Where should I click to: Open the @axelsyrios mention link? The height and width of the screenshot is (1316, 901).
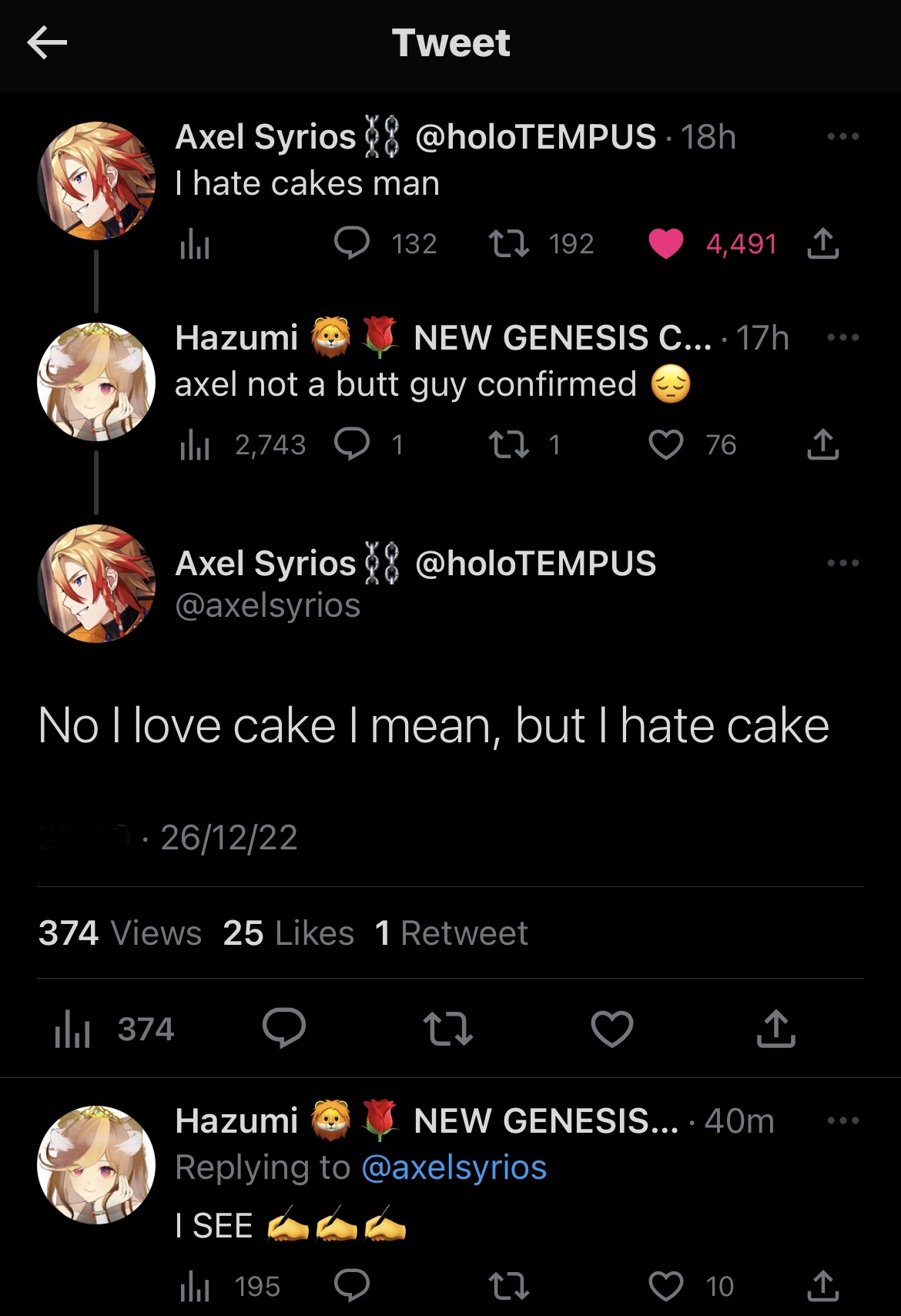454,1167
